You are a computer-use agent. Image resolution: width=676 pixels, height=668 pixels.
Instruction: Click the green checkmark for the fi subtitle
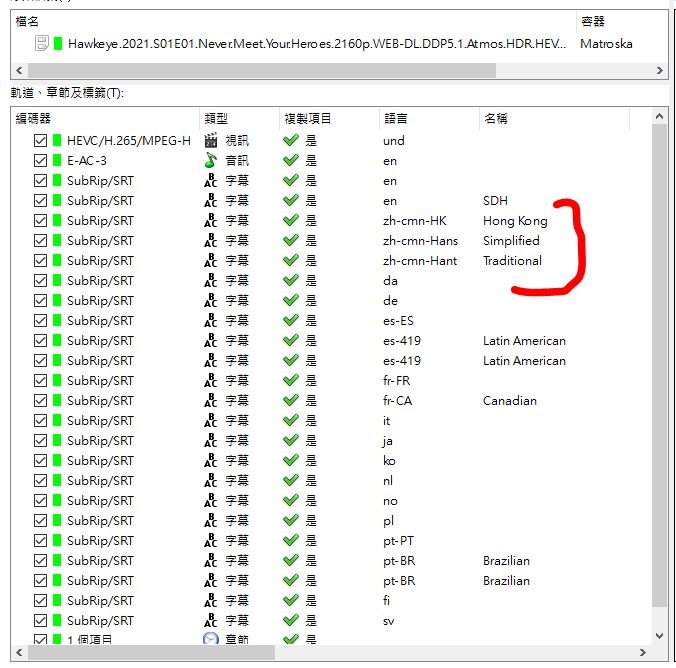click(x=291, y=600)
